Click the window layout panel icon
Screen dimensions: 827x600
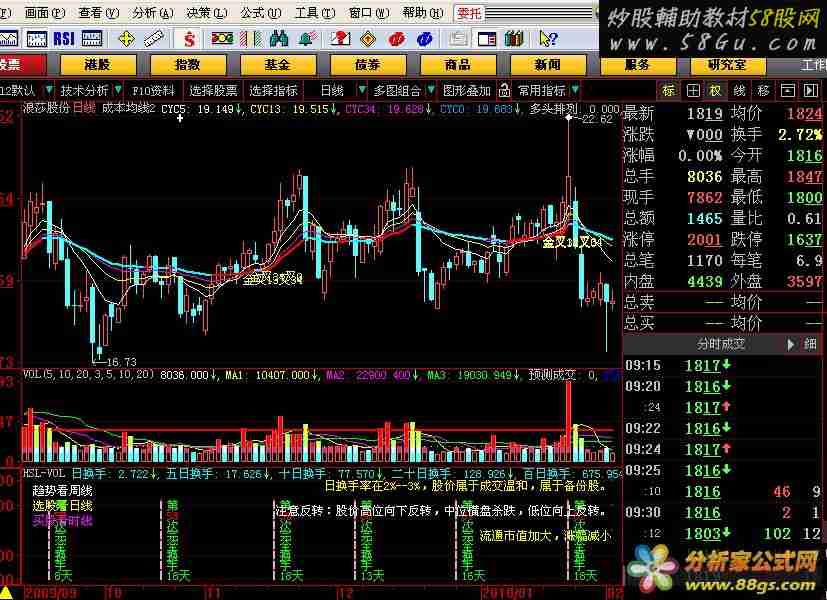pyautogui.click(x=486, y=38)
